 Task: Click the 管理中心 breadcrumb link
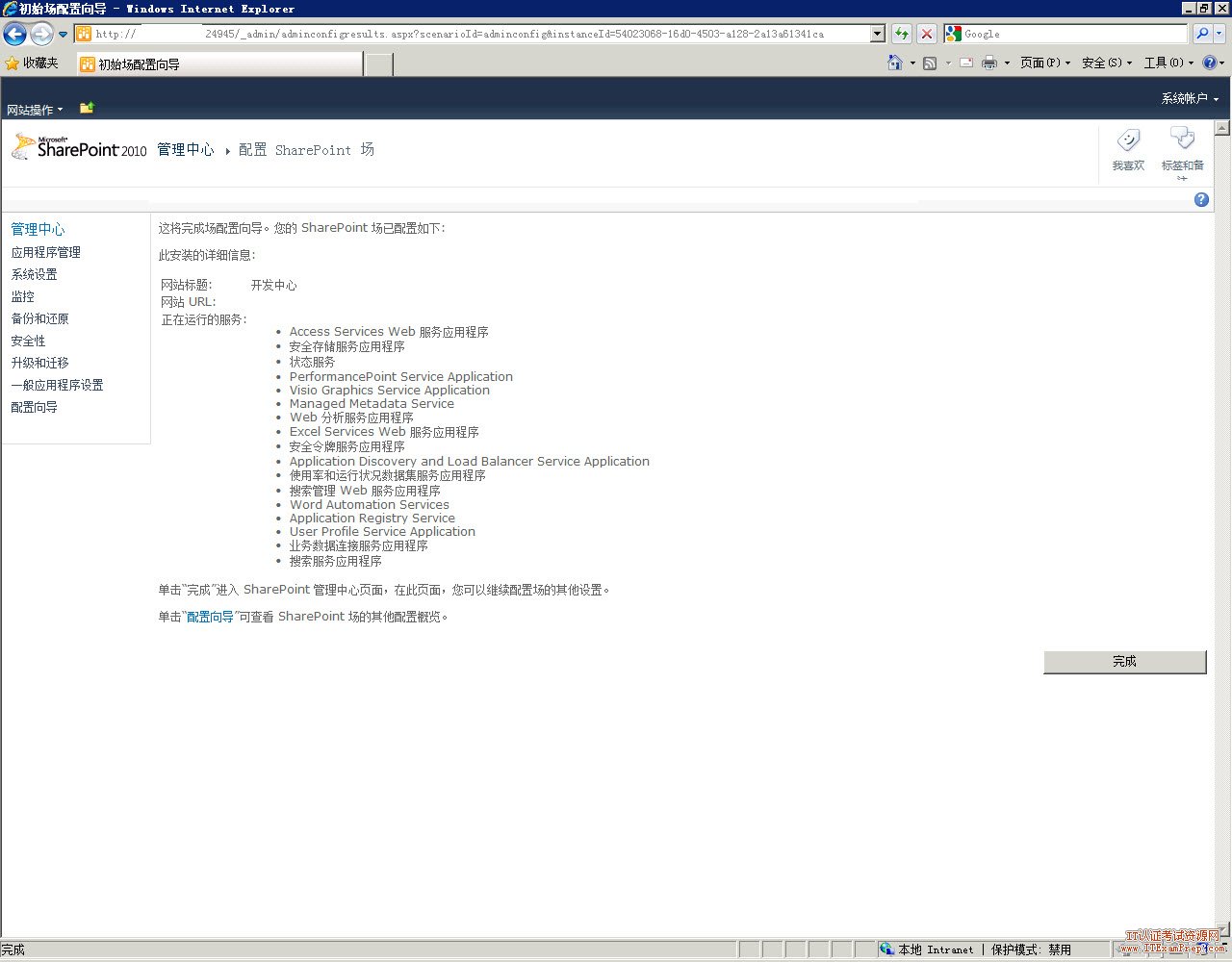186,150
